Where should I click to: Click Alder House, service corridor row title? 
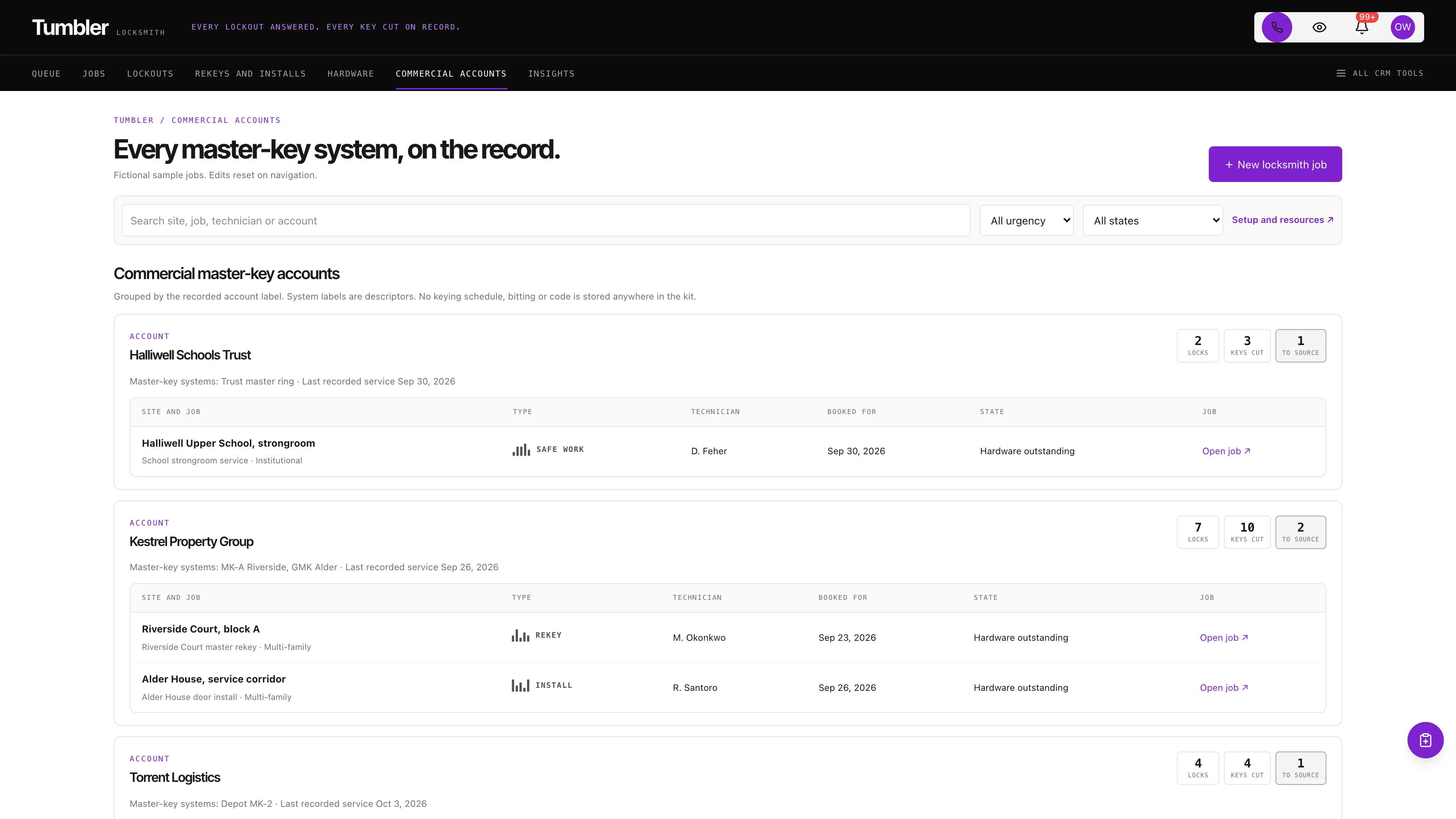tap(213, 679)
